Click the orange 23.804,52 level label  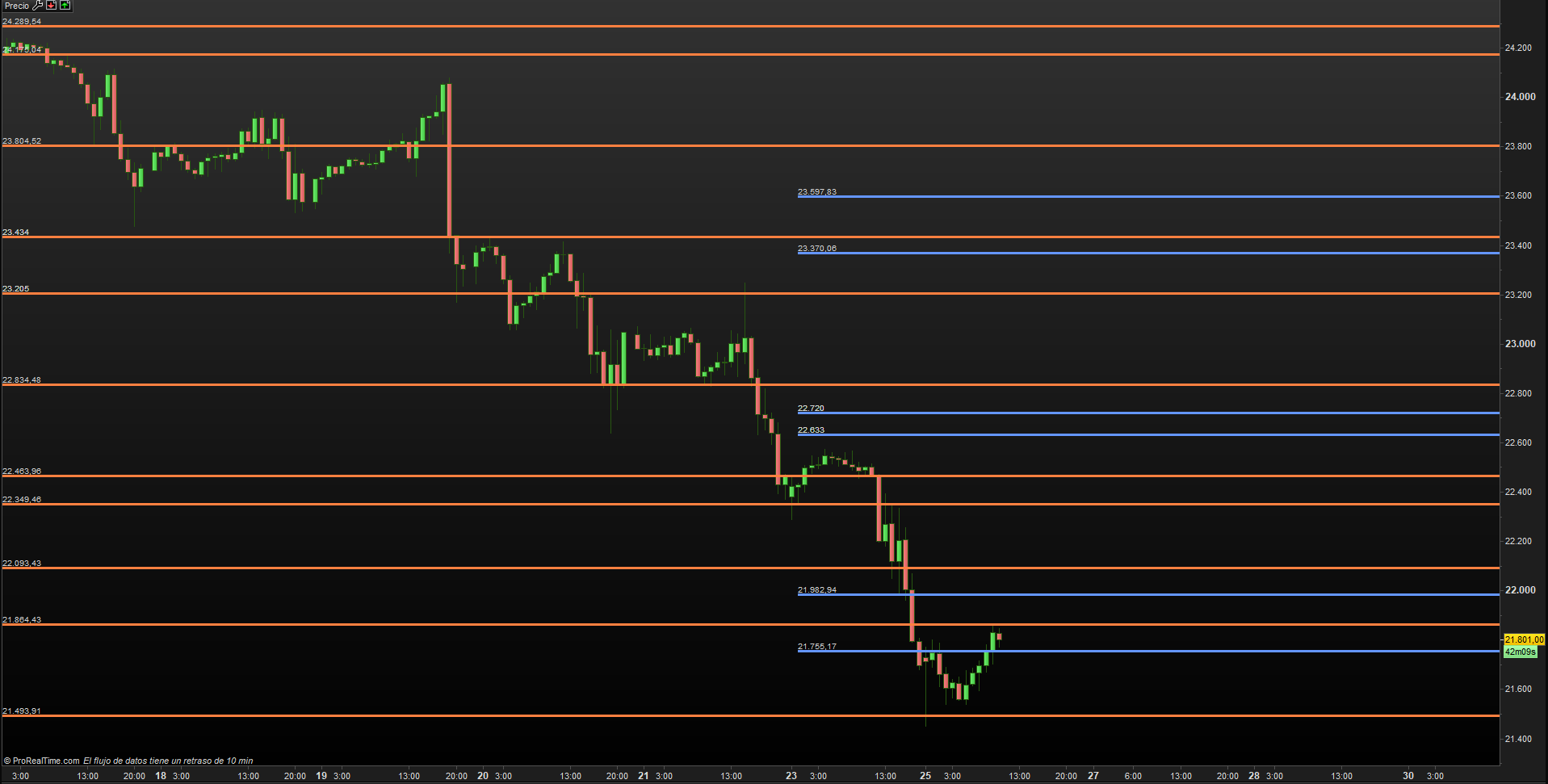pos(22,141)
